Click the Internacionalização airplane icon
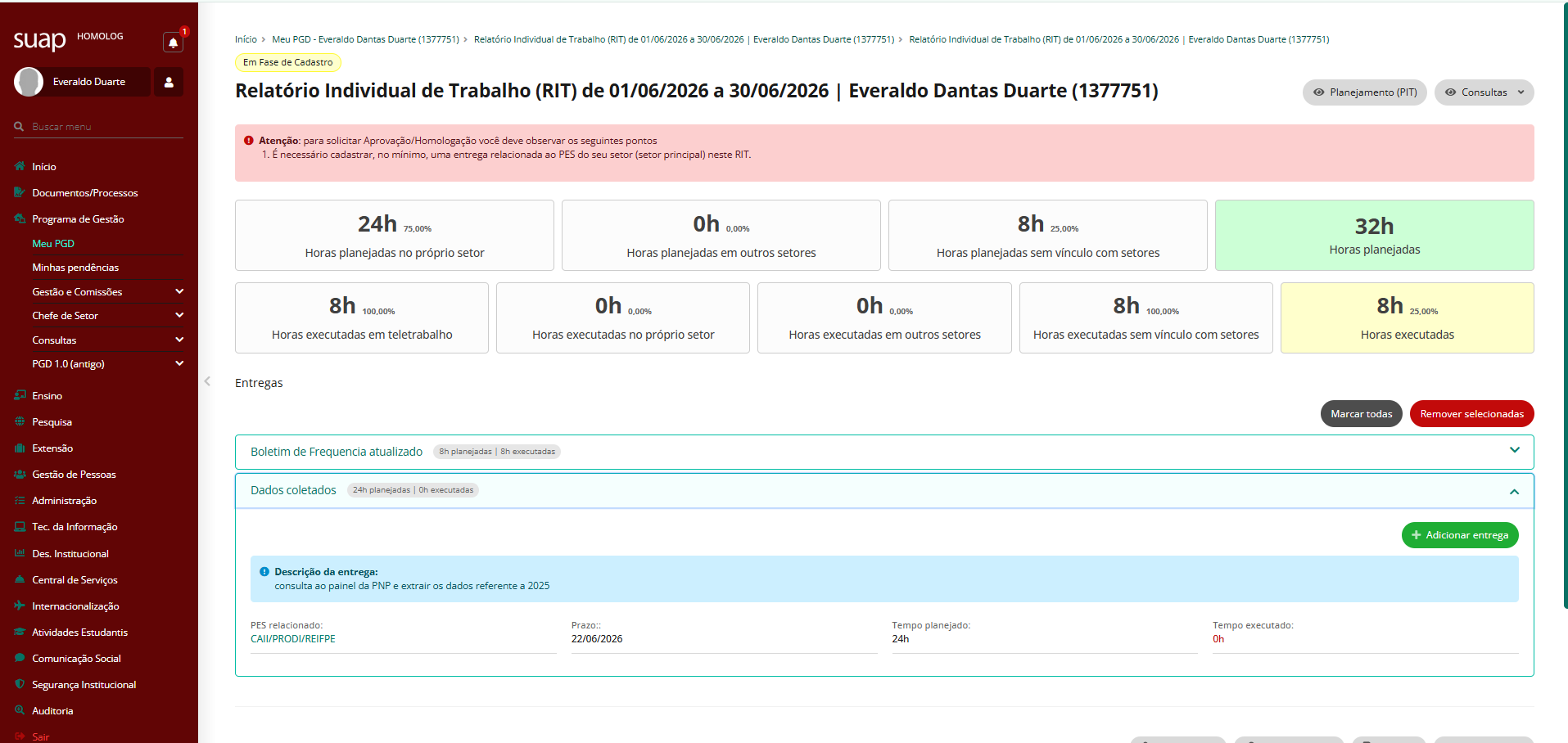The image size is (1568, 743). pyautogui.click(x=20, y=606)
